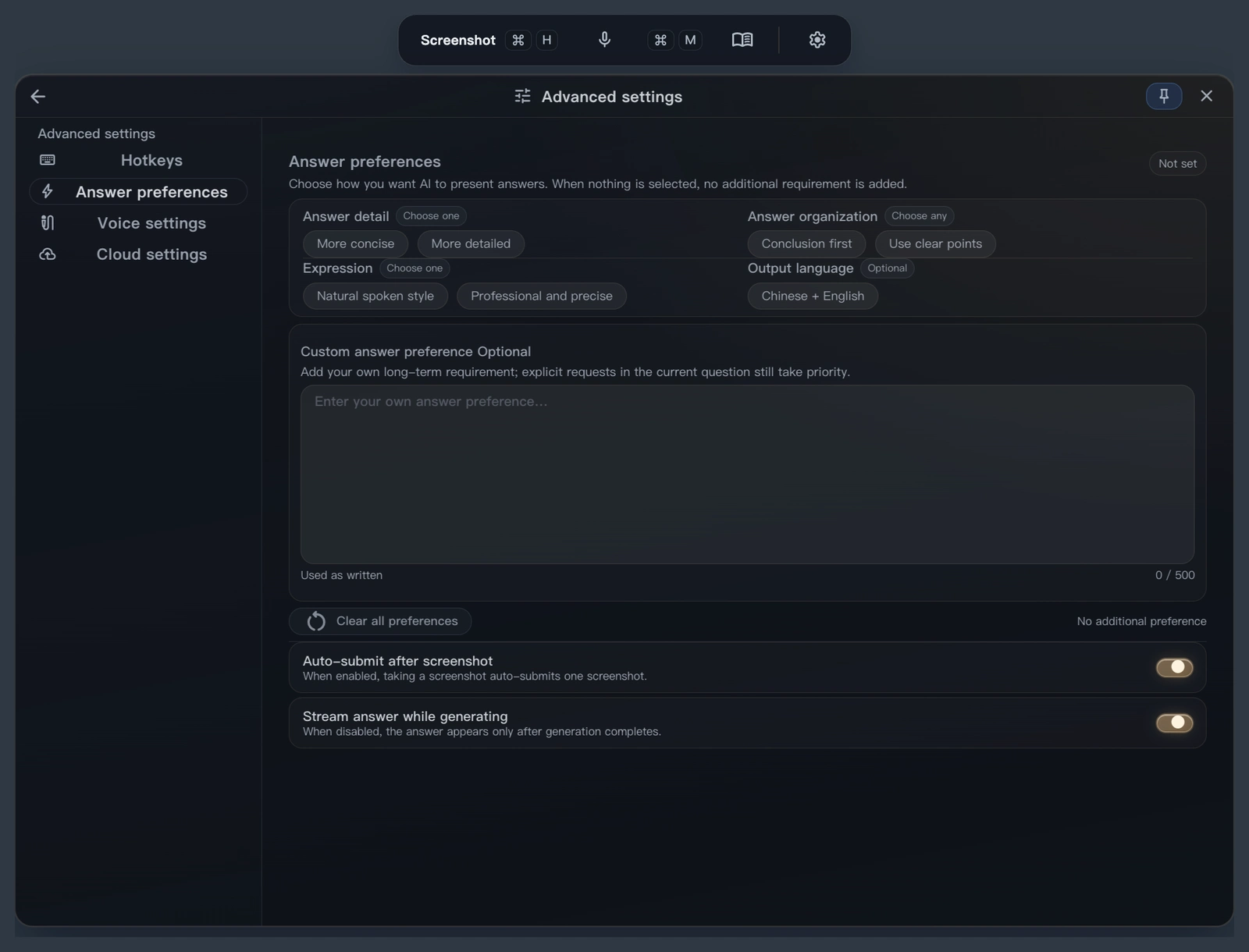Click the Choose any badge
The height and width of the screenshot is (952, 1249).
point(919,216)
